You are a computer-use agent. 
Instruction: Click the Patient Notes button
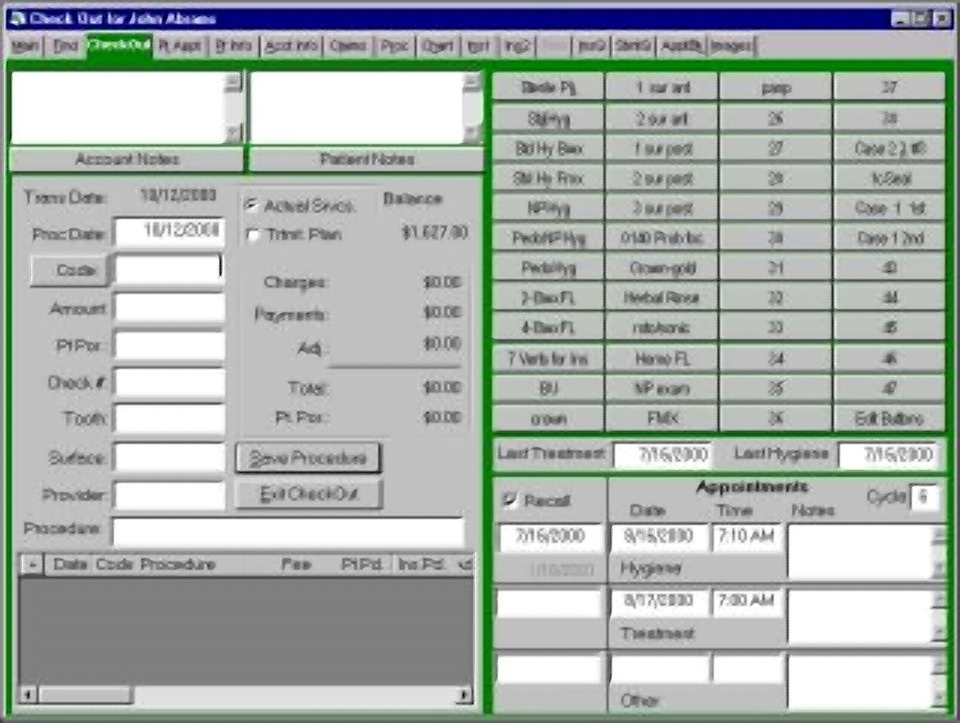tap(366, 160)
